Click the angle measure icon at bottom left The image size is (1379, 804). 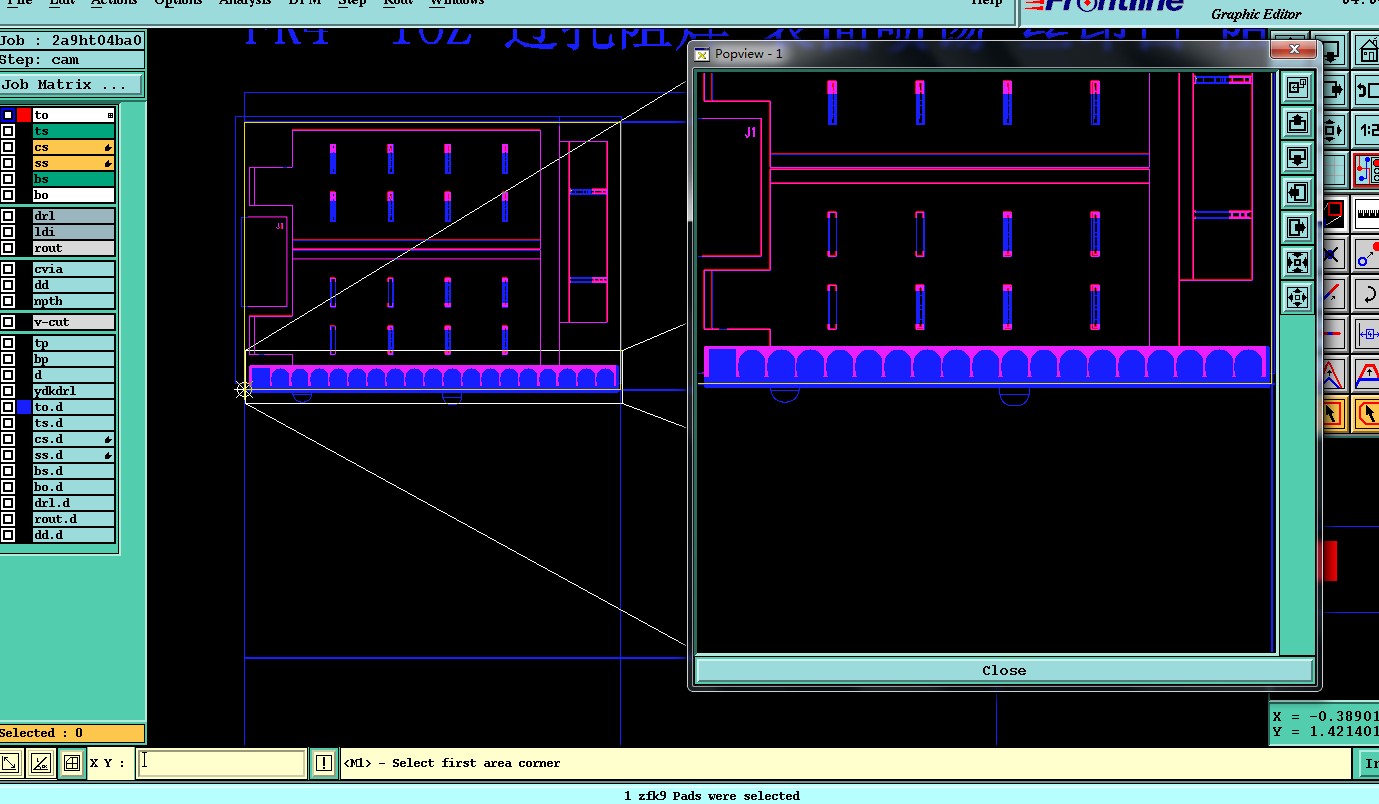pyautogui.click(x=40, y=763)
